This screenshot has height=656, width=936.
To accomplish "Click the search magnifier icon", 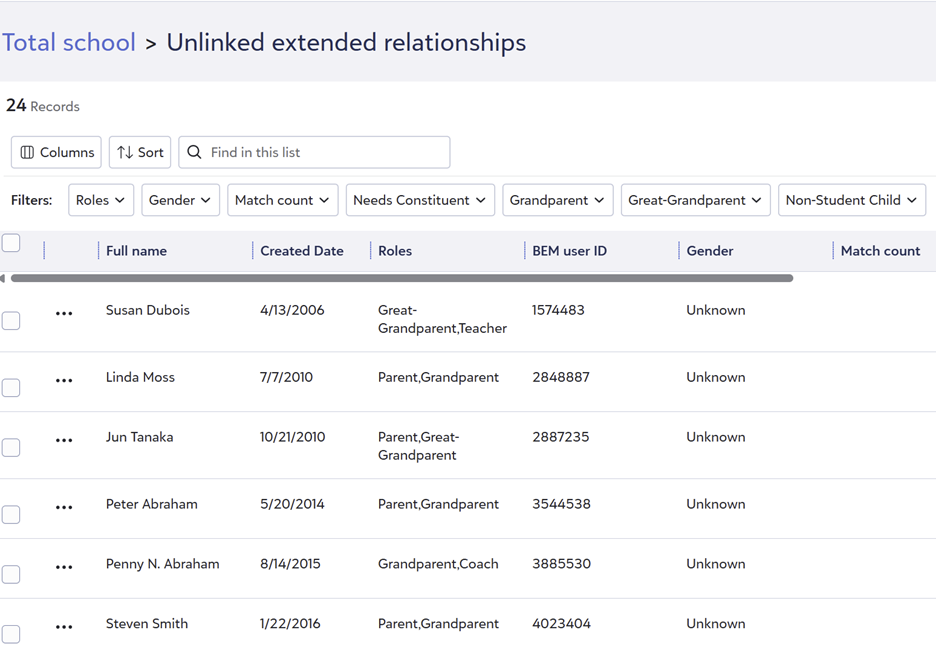I will (x=194, y=152).
